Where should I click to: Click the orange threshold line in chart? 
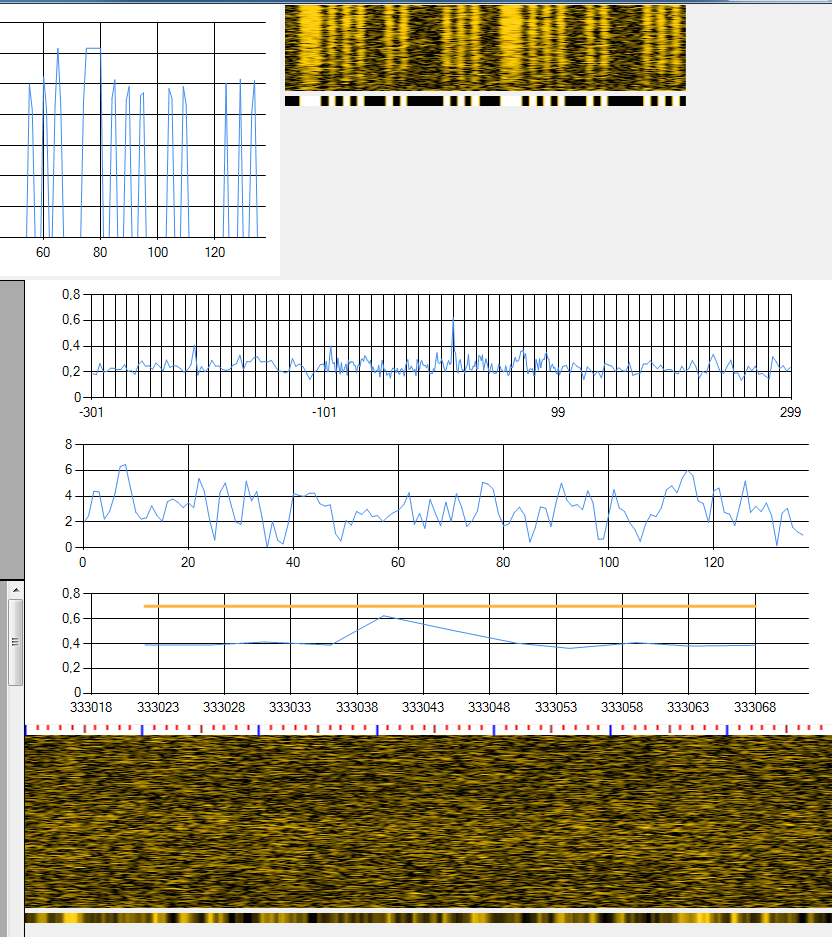[449, 606]
